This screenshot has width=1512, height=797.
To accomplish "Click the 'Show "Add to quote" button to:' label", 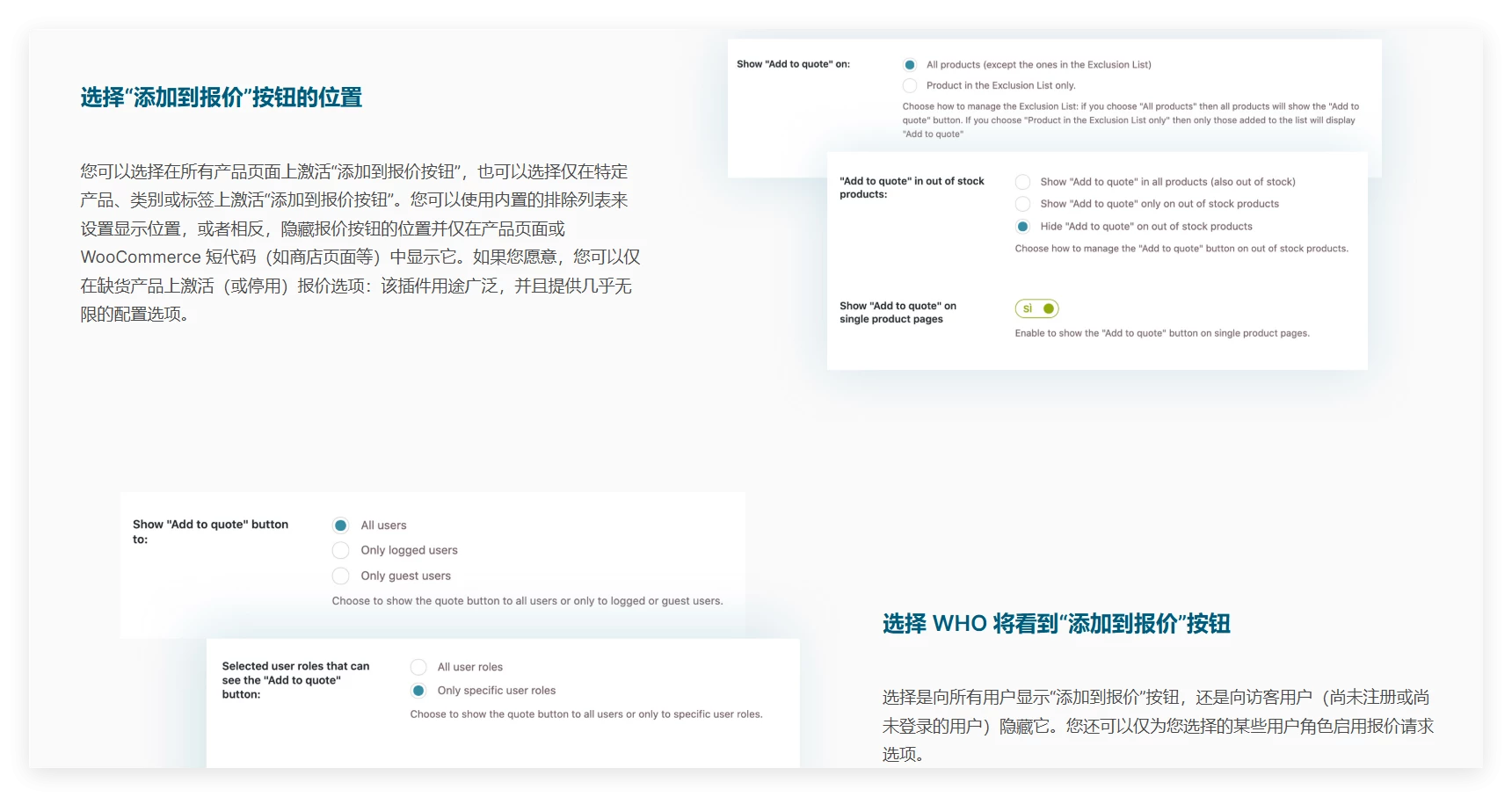I will (210, 532).
